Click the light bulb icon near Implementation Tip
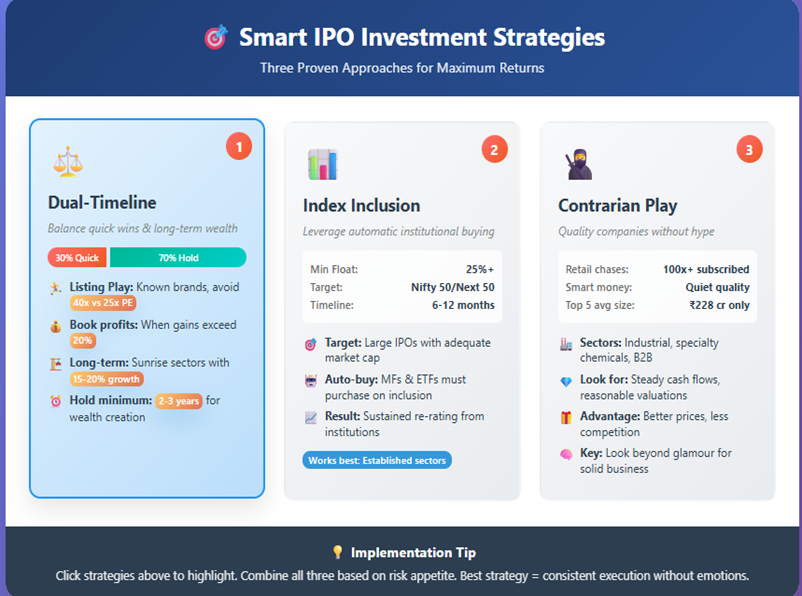 click(x=337, y=552)
